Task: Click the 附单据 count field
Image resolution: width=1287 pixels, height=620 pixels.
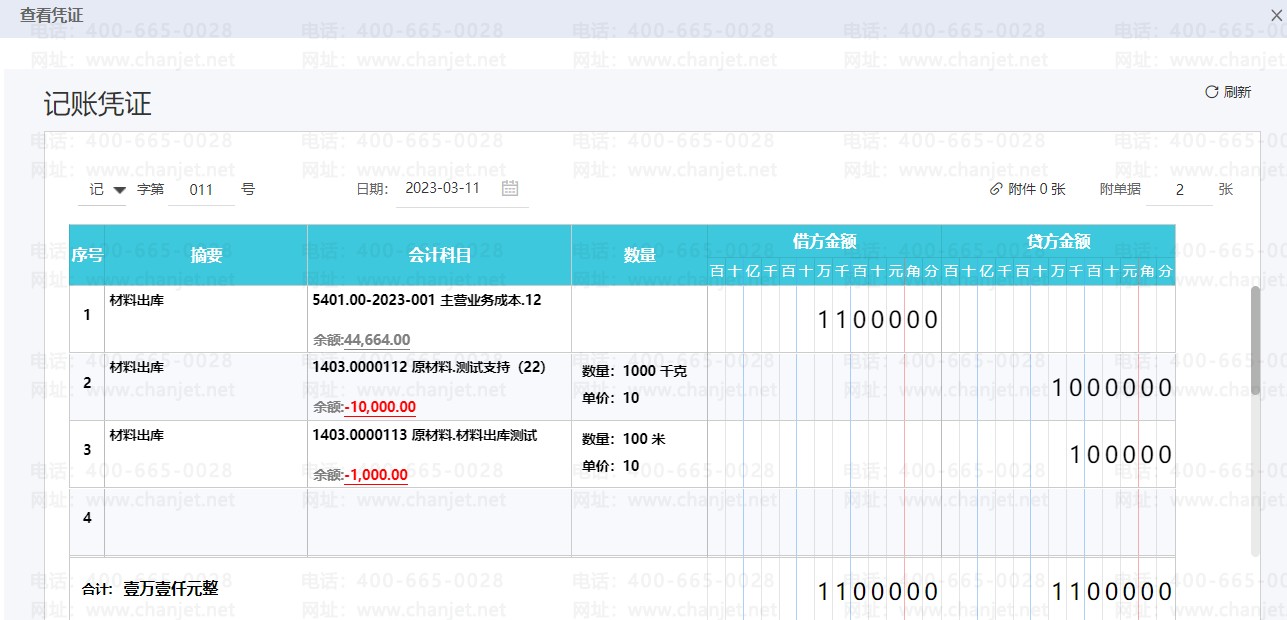Action: pyautogui.click(x=1180, y=189)
